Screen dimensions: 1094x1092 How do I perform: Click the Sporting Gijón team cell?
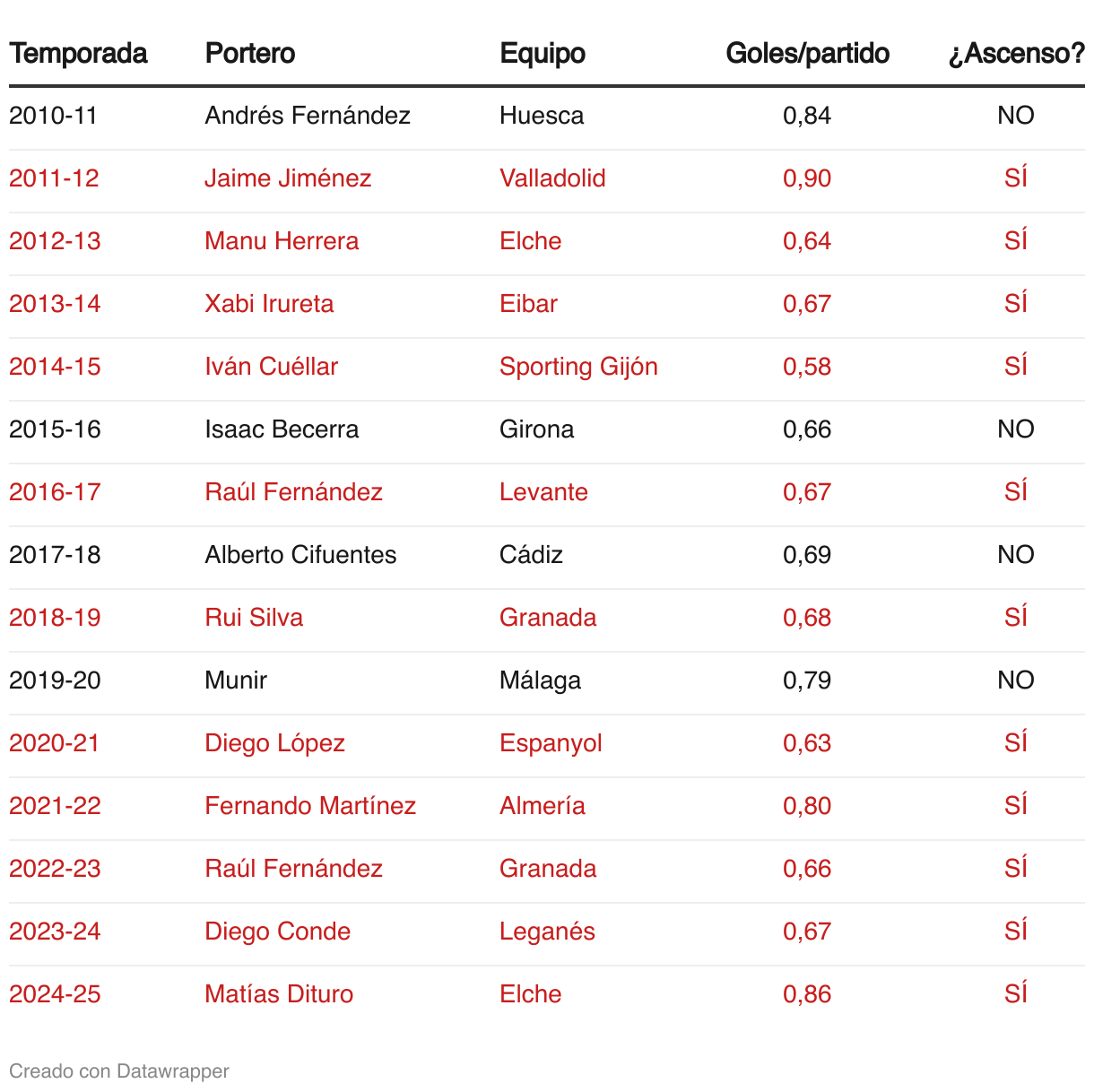(x=578, y=367)
